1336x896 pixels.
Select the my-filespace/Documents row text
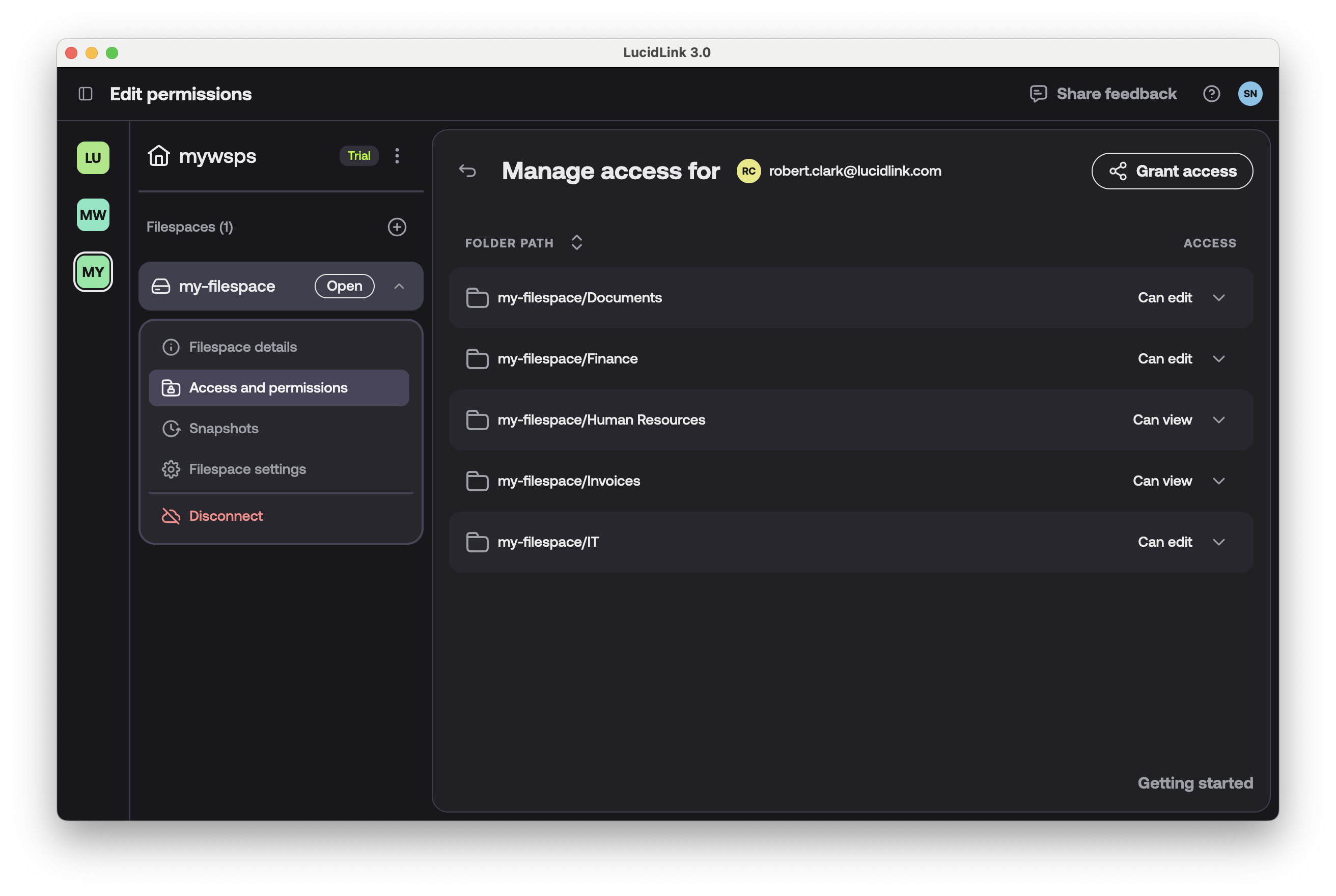[579, 298]
